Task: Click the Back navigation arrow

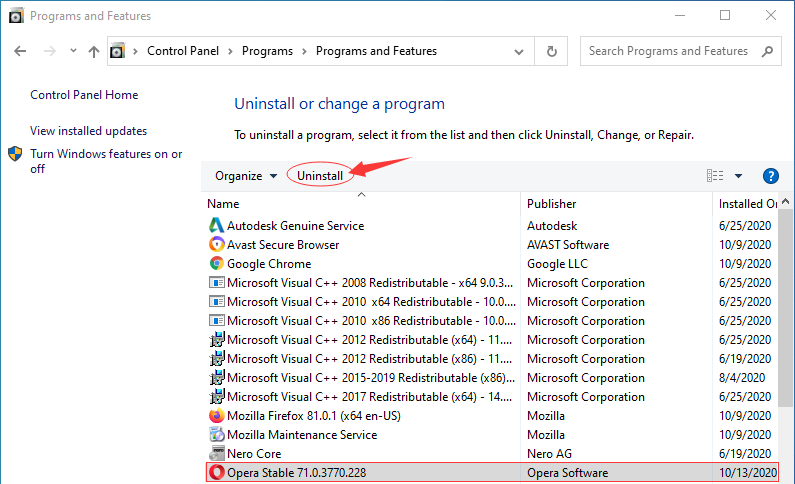Action: 20,51
